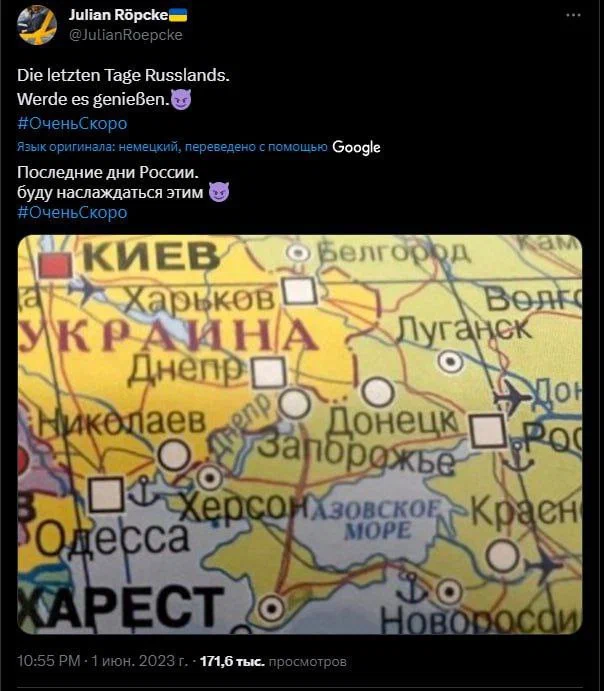Click the anchor symbol near Одесса

coord(144,492)
